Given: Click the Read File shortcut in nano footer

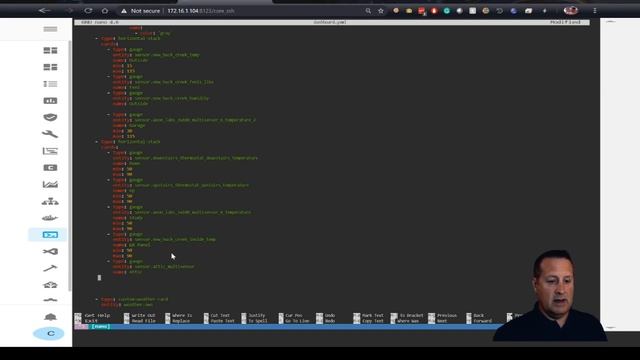Looking at the screenshot, I should coord(143,321).
